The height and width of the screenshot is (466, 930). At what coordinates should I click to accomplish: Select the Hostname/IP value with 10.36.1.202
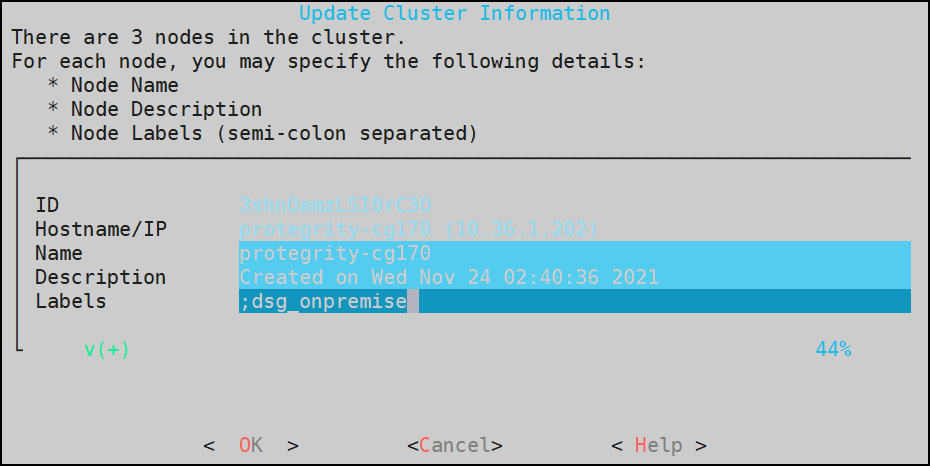coord(418,229)
